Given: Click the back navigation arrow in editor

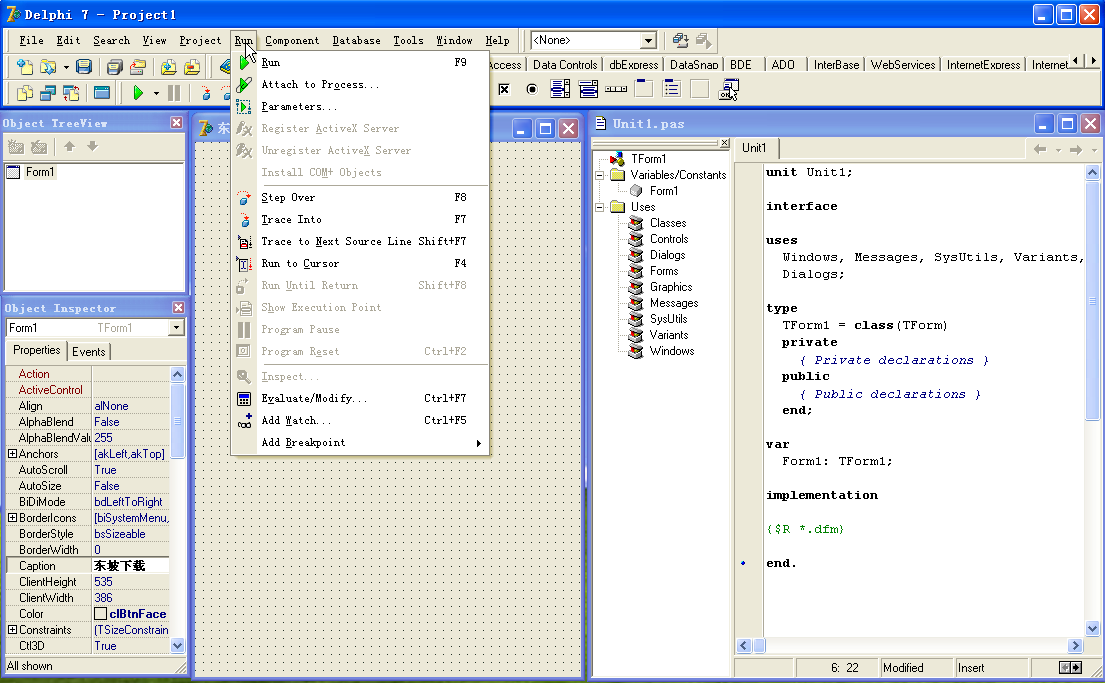Looking at the screenshot, I should [1040, 149].
